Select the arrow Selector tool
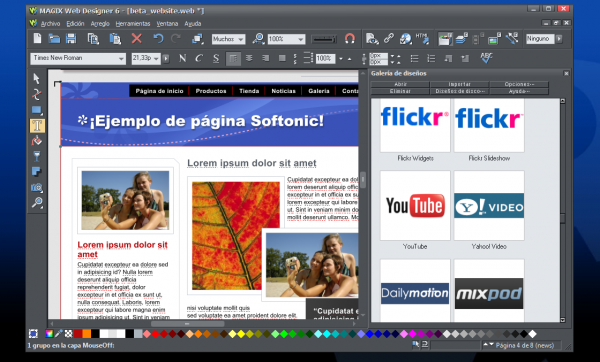Screen dimensions: 600x362 pos(36,78)
